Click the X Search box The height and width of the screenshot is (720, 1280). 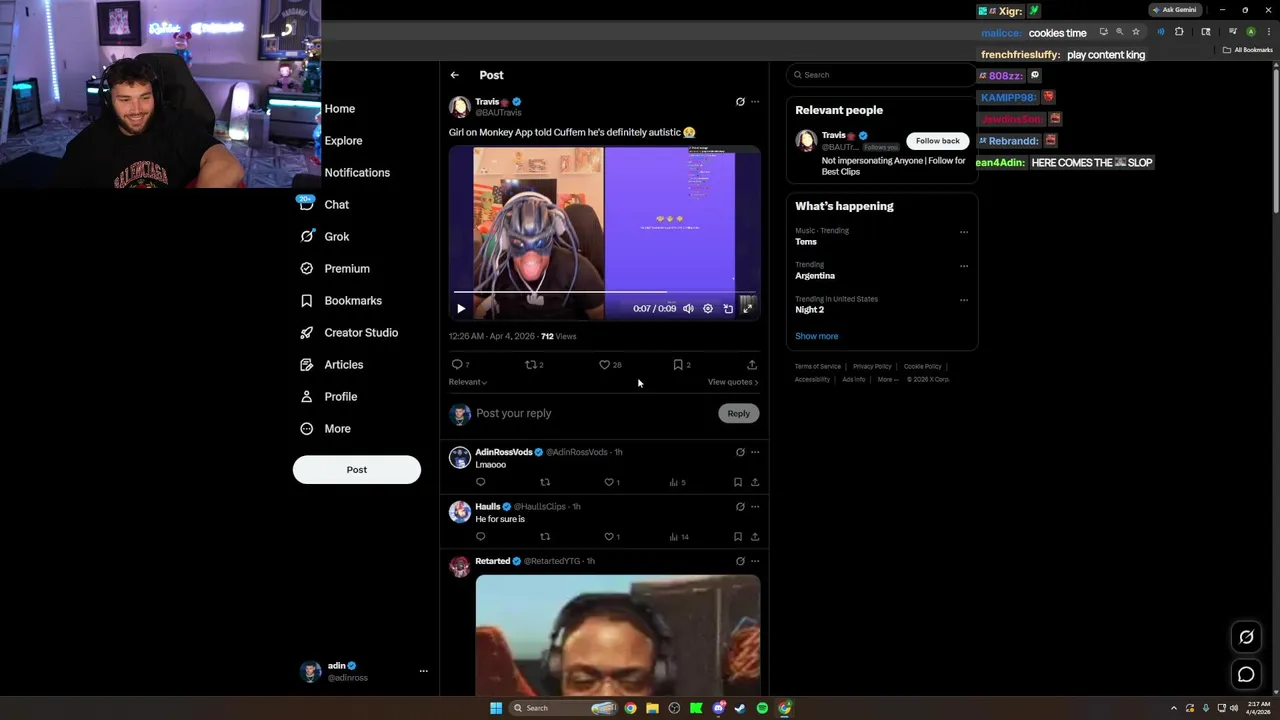[x=880, y=75]
